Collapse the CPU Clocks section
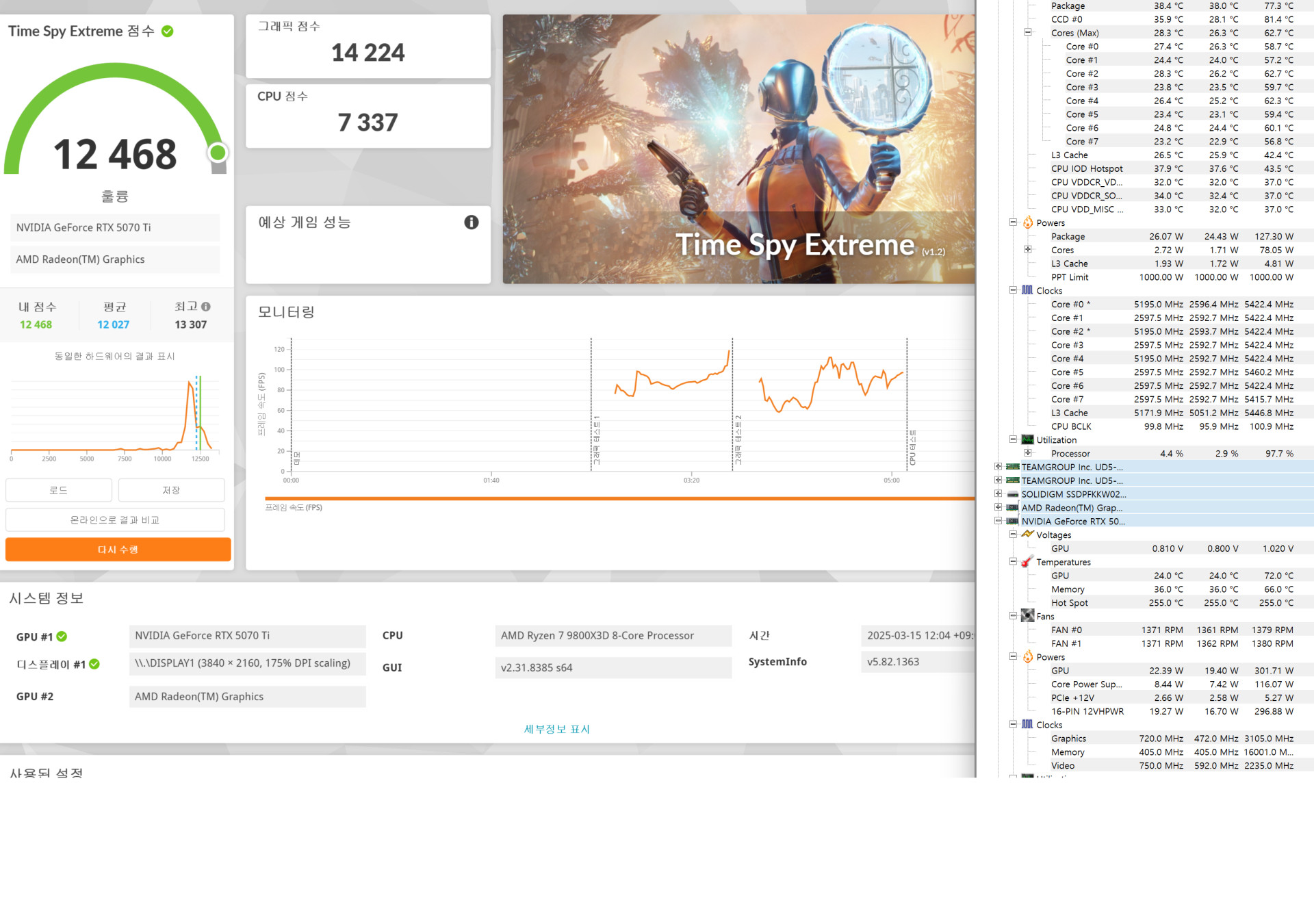This screenshot has height=924, width=1314. click(1013, 290)
